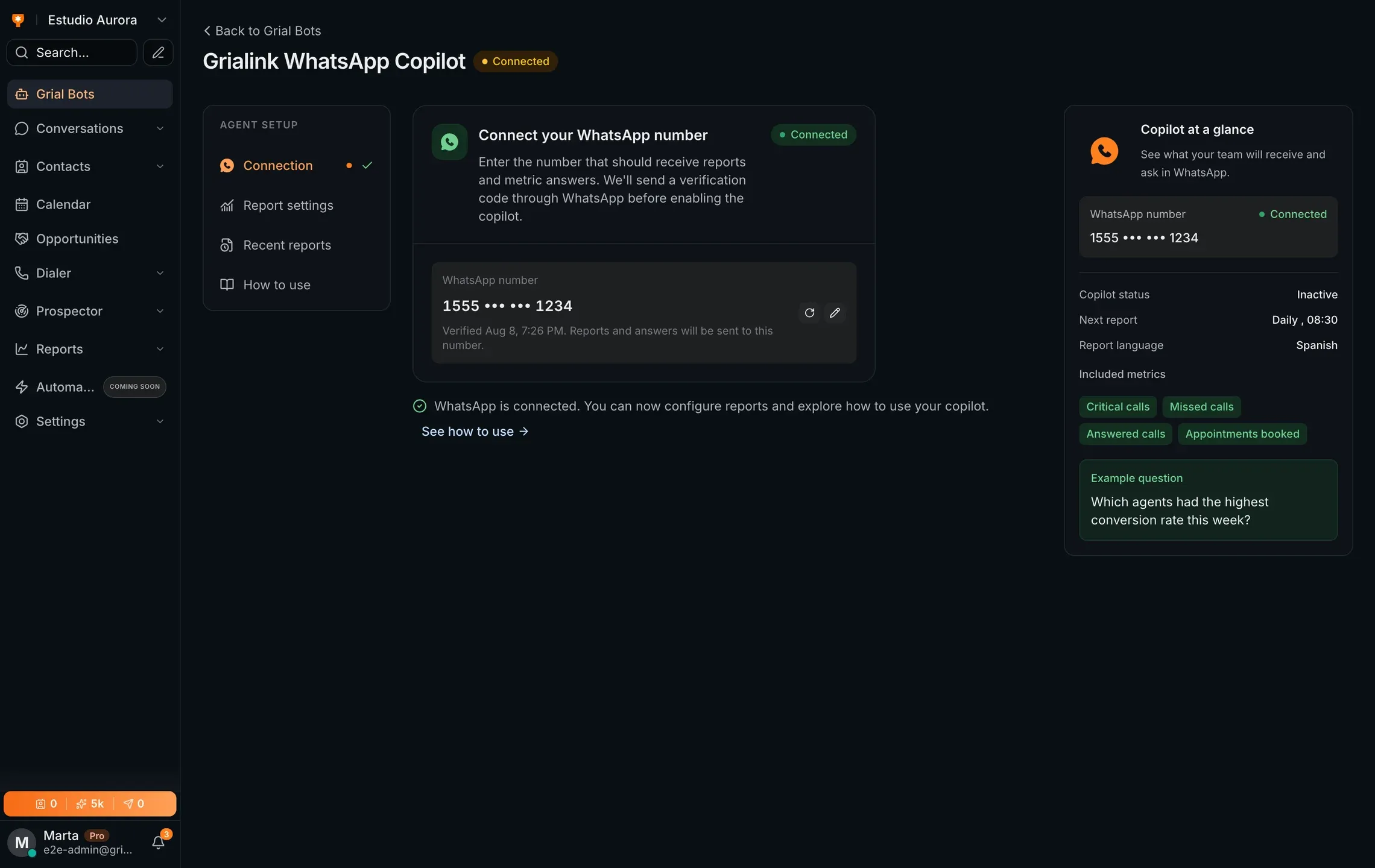This screenshot has height=868, width=1375.
Task: Click the Appointments booked metric tag
Action: pos(1242,434)
